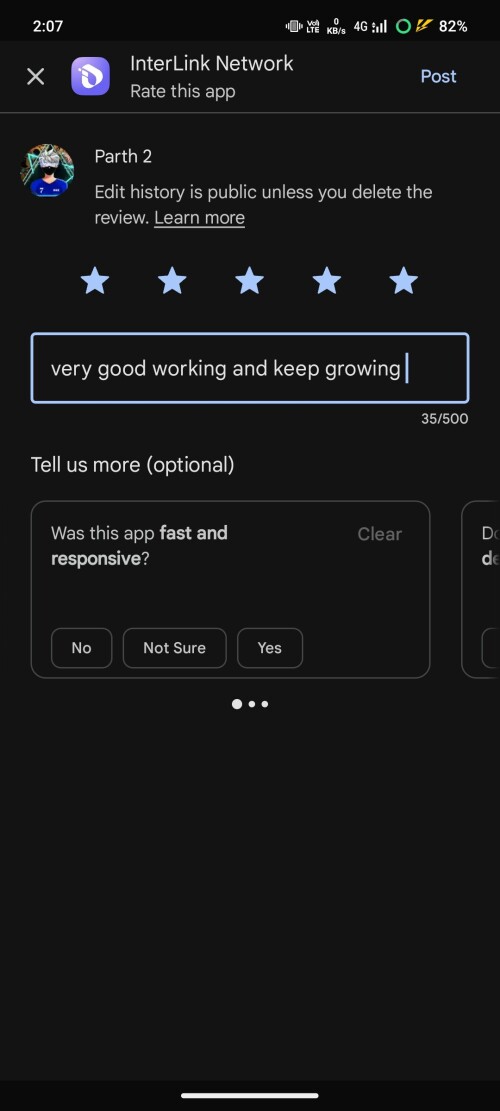Tap the third page indicator dot
The image size is (500, 1111).
tap(265, 704)
